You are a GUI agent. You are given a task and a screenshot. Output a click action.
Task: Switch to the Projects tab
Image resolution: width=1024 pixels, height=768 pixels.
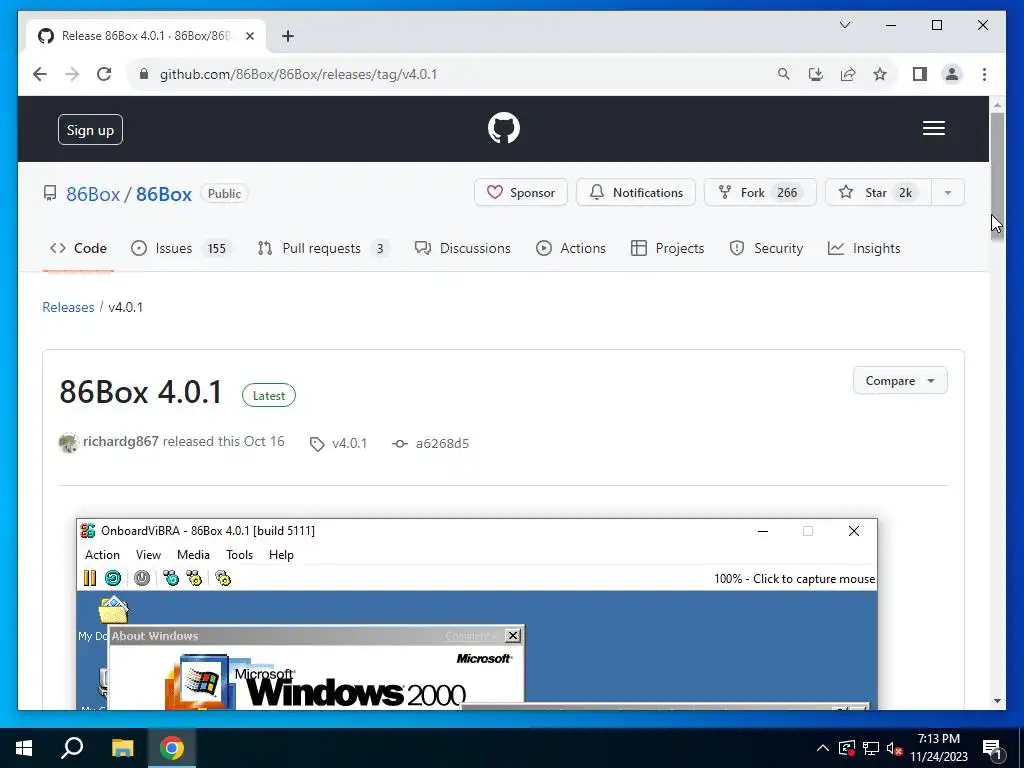point(667,248)
